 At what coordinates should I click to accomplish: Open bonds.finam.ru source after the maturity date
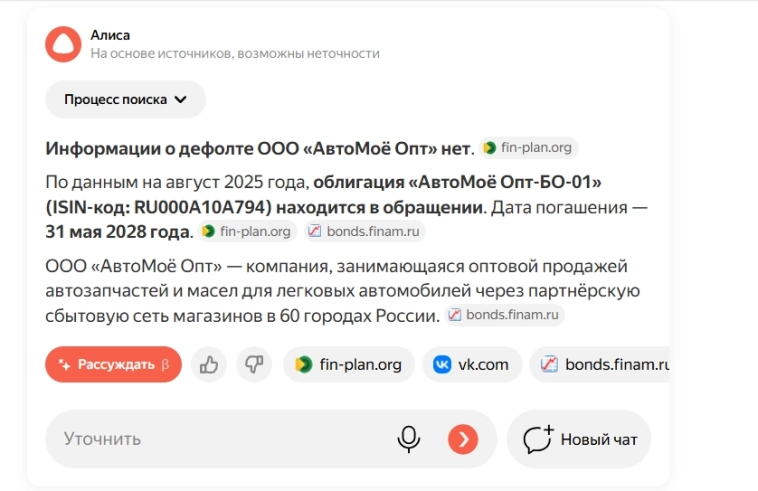tap(366, 231)
